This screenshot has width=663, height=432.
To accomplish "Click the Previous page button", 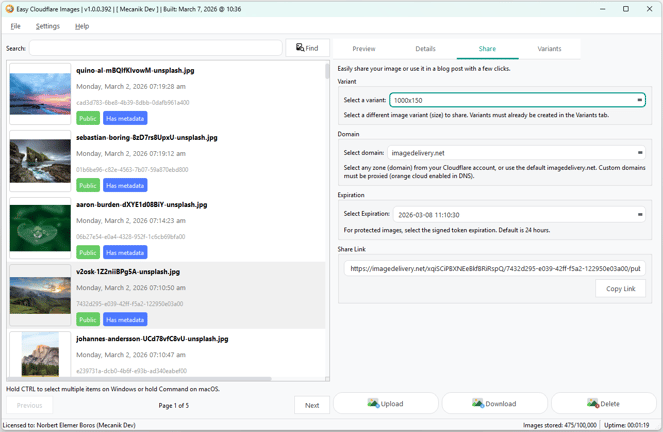I will point(30,405).
